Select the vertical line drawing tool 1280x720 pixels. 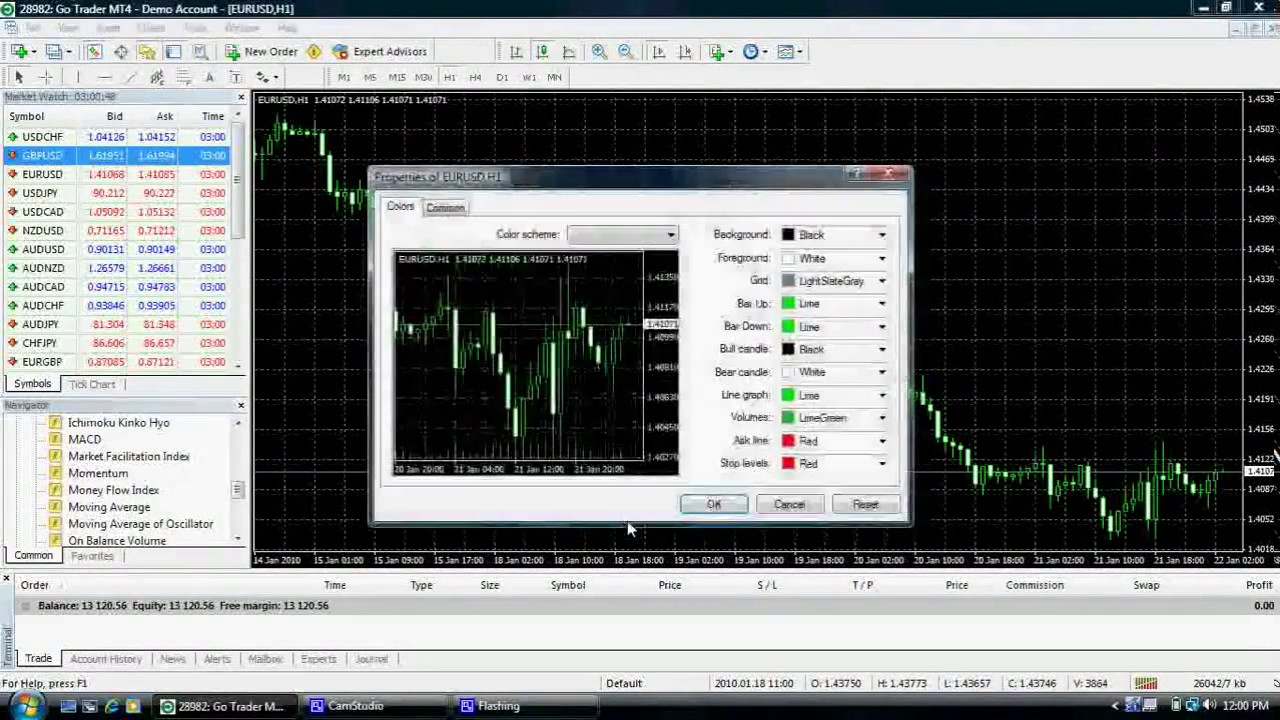point(78,77)
